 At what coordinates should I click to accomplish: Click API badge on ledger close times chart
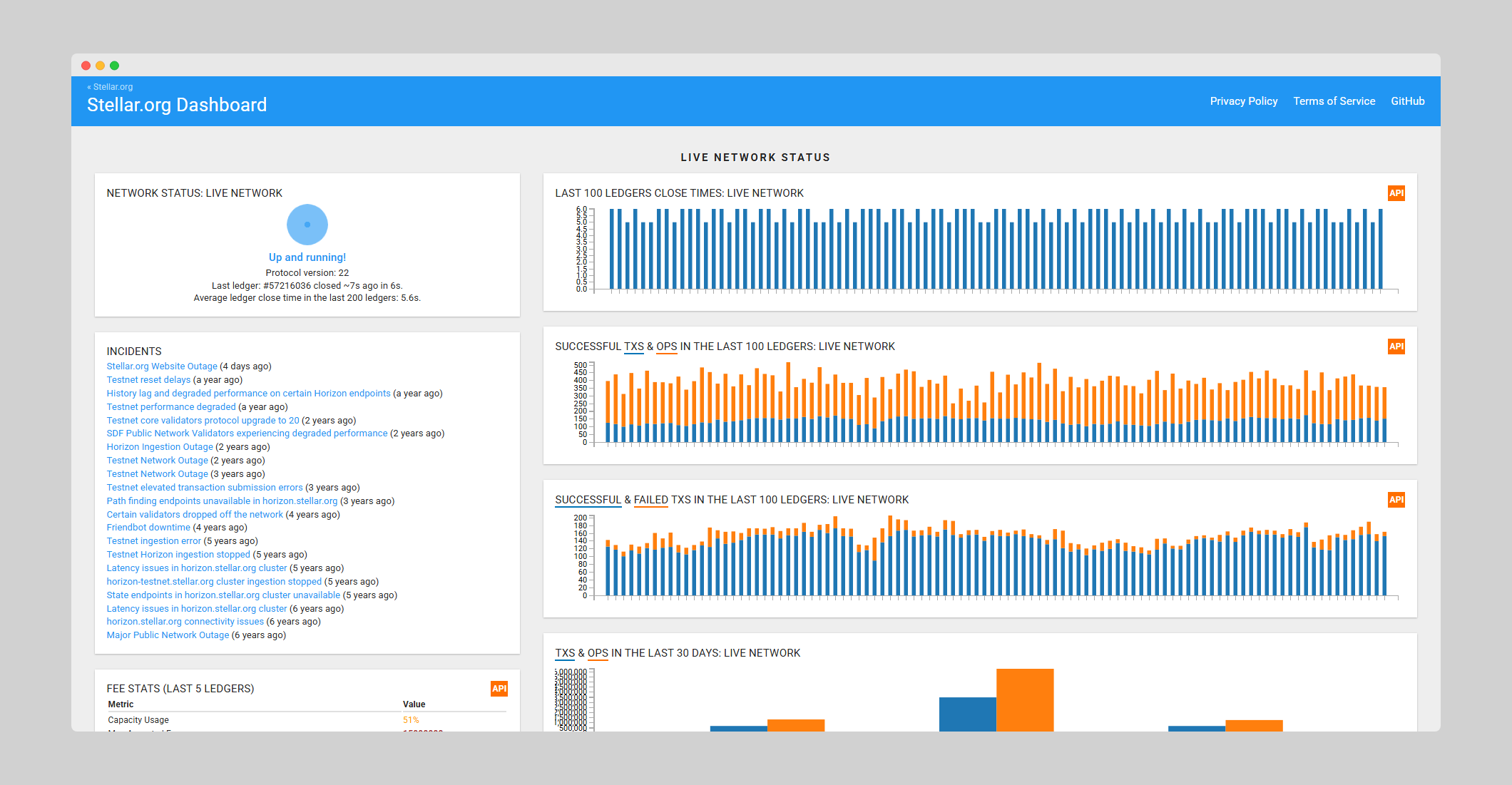coord(1396,193)
